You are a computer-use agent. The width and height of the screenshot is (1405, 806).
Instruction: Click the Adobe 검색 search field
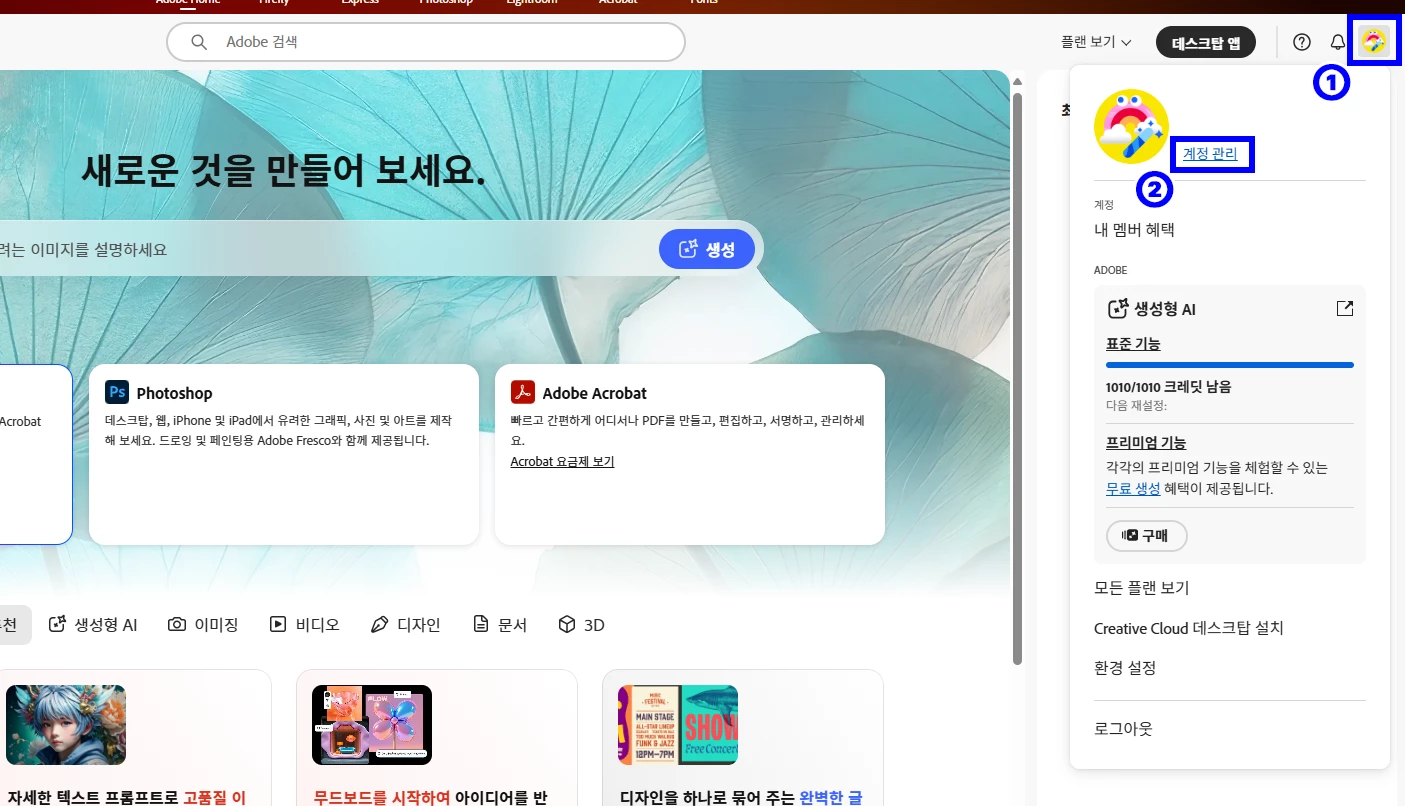pyautogui.click(x=426, y=42)
